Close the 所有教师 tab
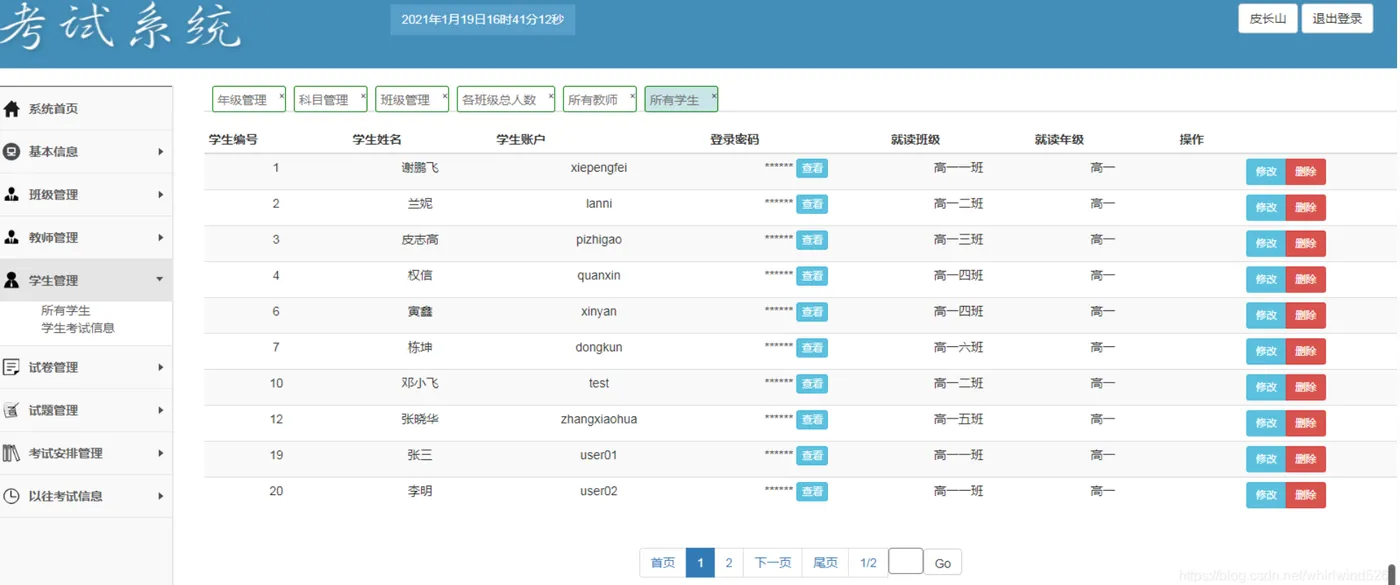Image resolution: width=1400 pixels, height=585 pixels. point(632,95)
